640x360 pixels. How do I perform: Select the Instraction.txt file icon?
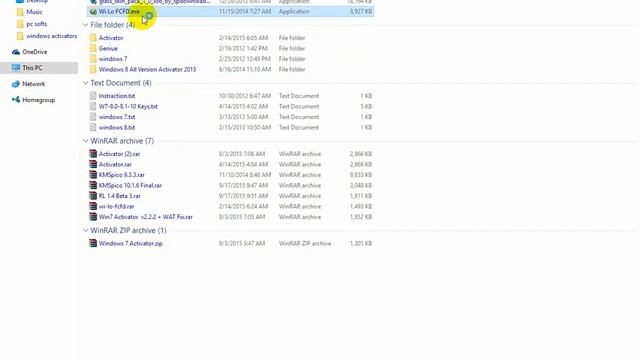point(93,96)
